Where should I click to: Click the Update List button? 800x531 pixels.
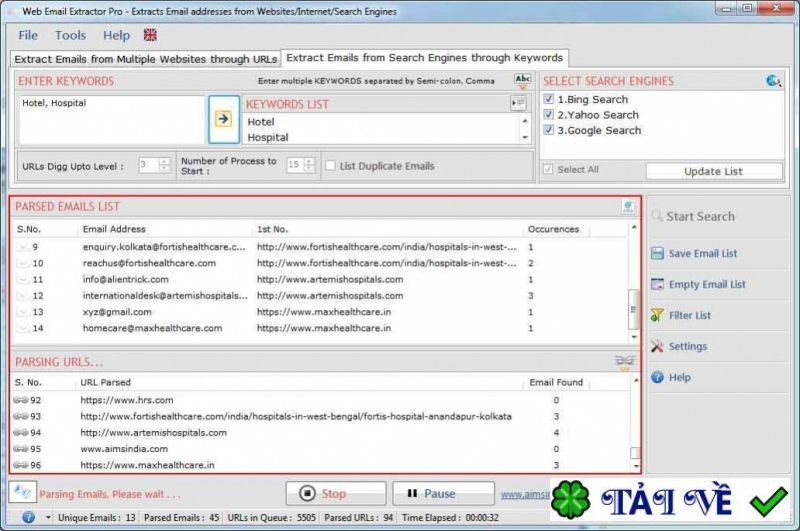pos(714,171)
